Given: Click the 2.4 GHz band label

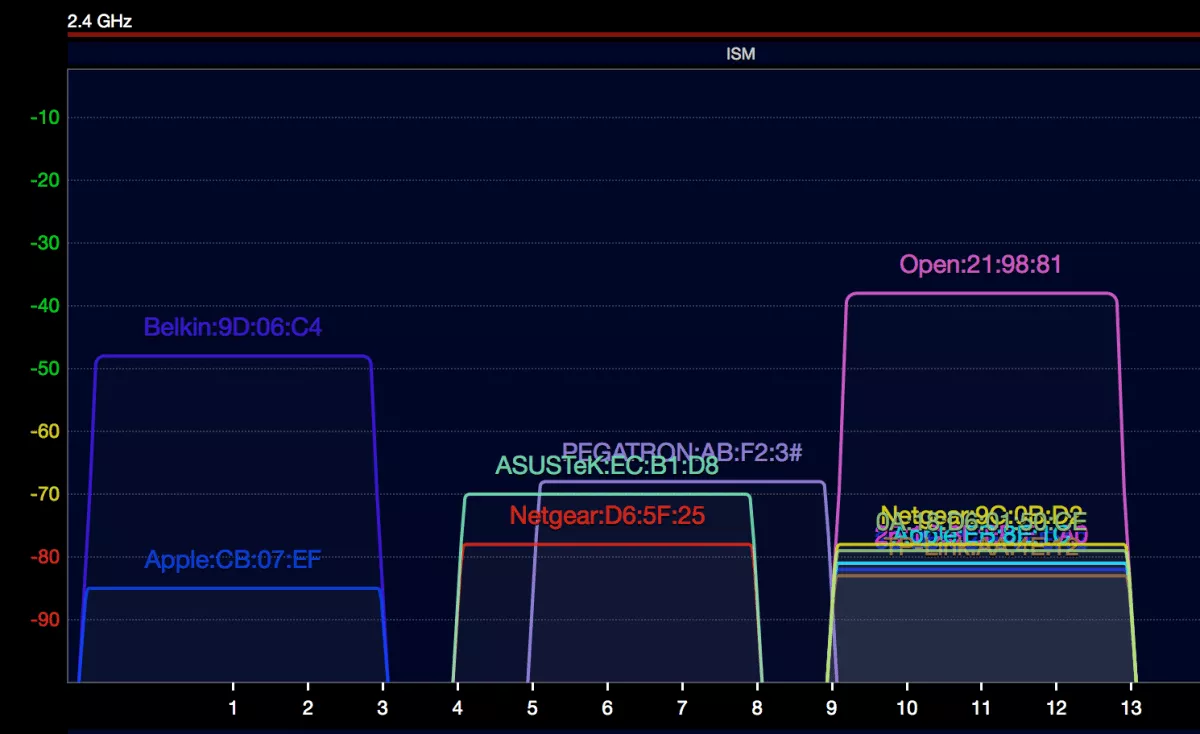Looking at the screenshot, I should tap(99, 20).
